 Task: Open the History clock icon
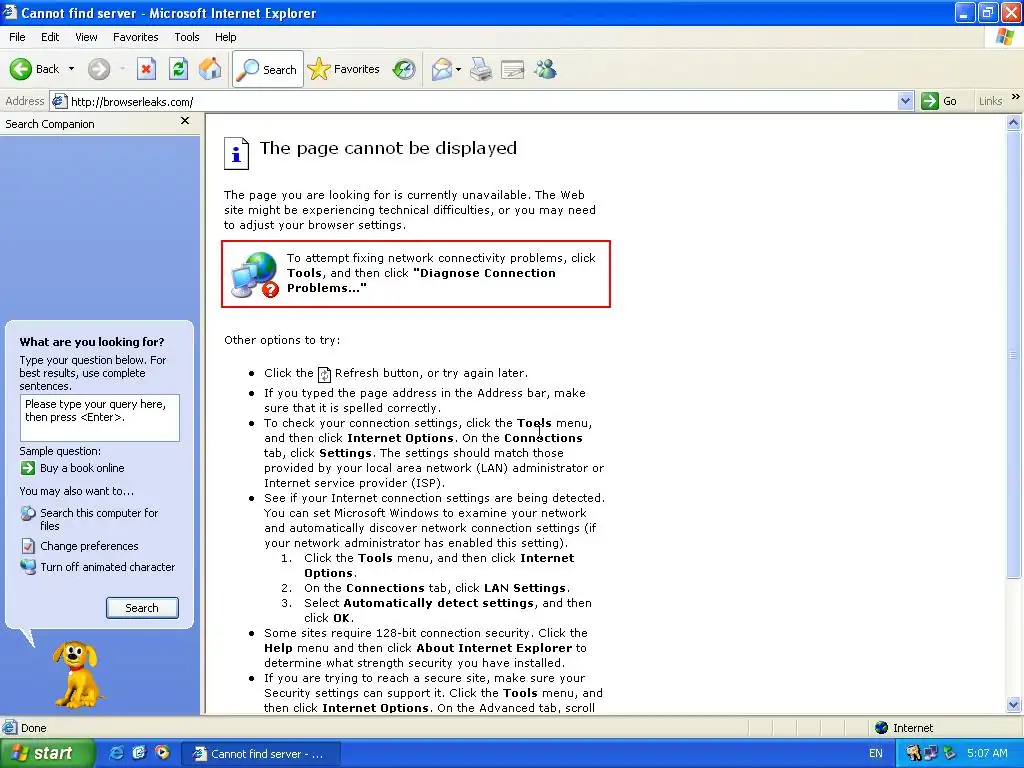pos(404,69)
